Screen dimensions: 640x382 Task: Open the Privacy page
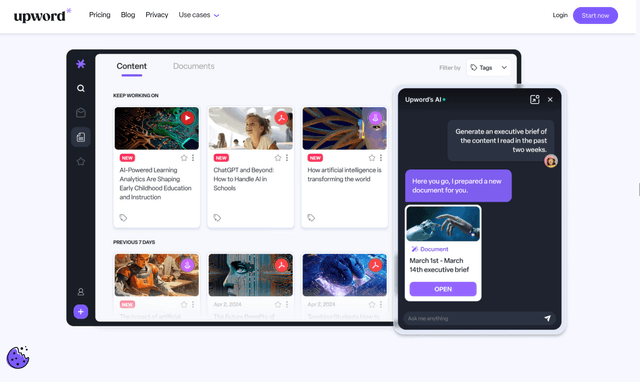(x=157, y=15)
